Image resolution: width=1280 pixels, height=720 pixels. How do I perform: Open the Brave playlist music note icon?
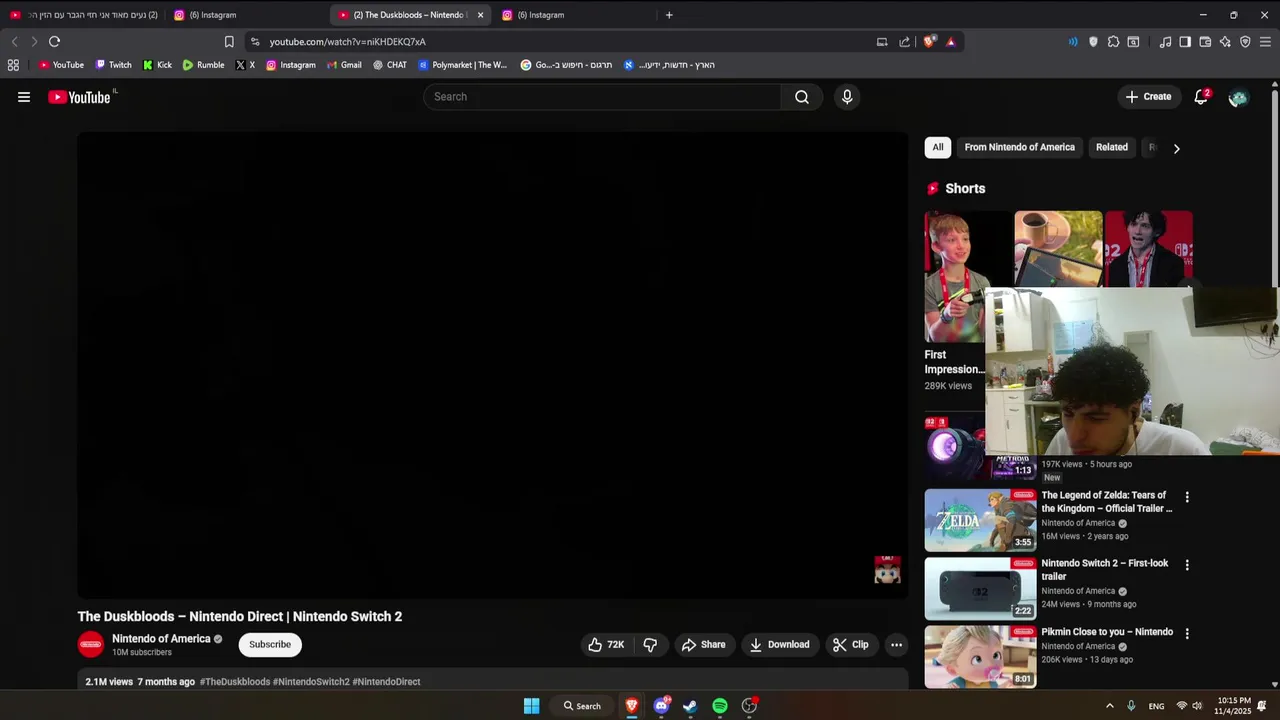tap(1165, 42)
